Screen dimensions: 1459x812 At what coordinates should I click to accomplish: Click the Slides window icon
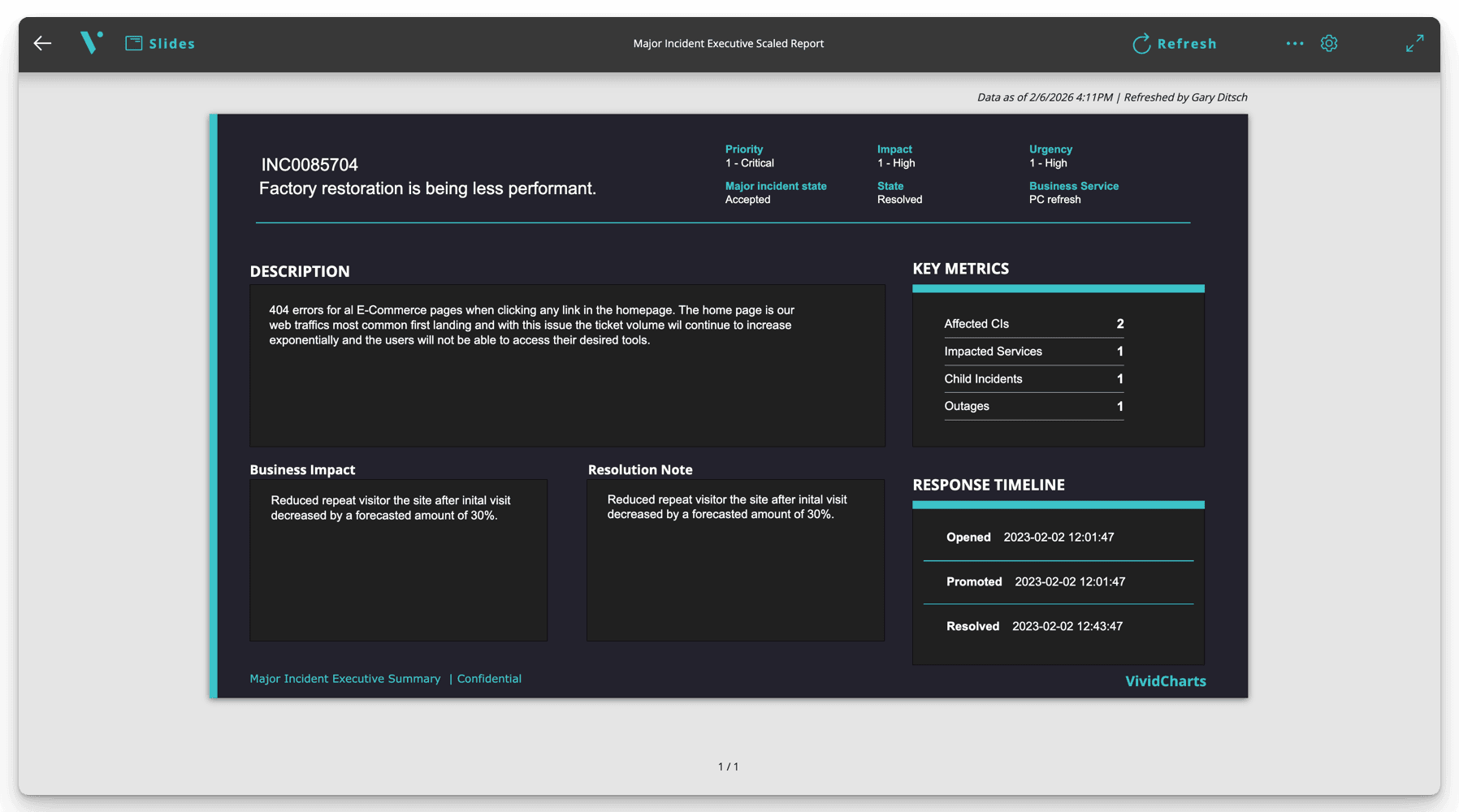click(x=134, y=43)
